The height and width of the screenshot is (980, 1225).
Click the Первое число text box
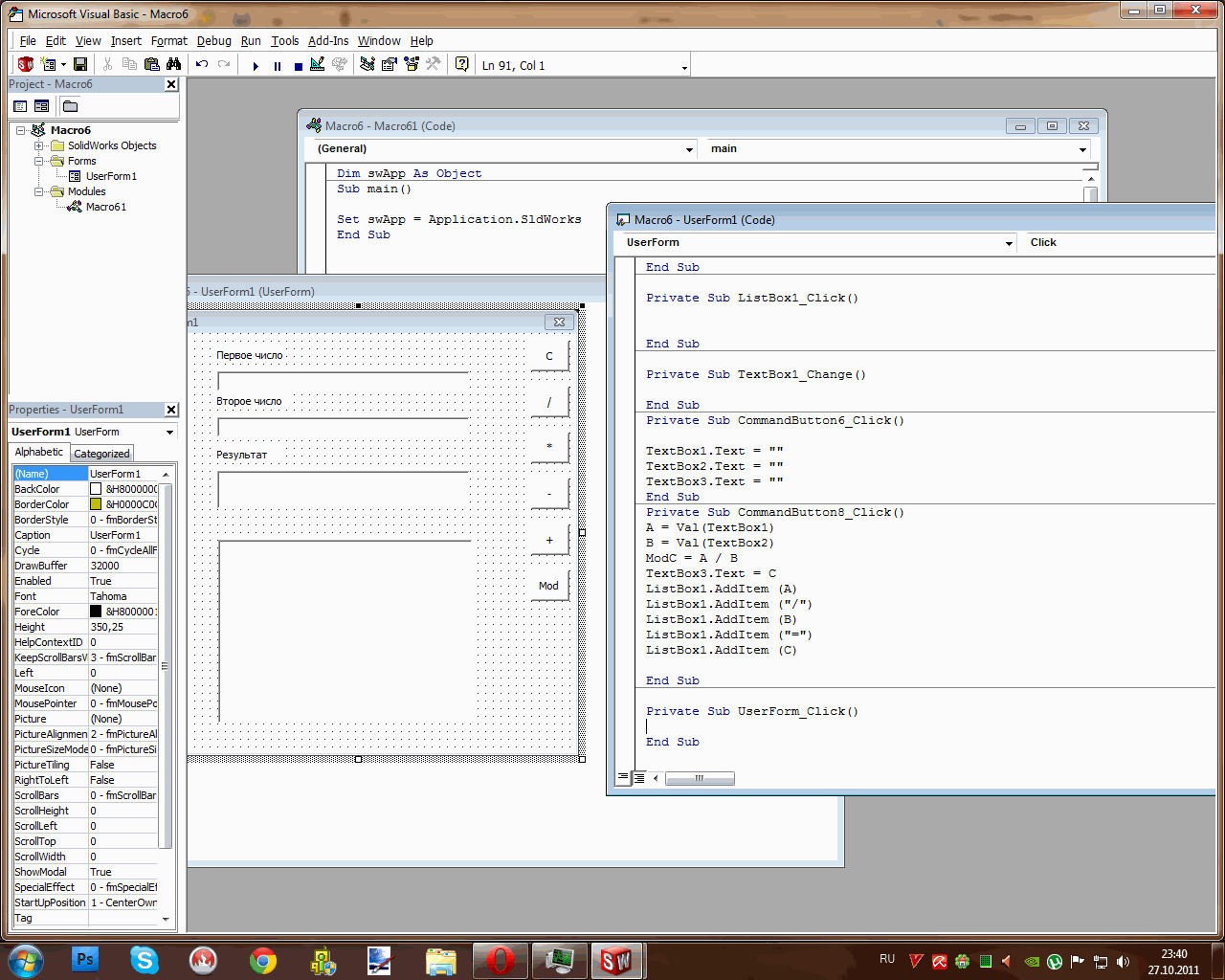(344, 380)
